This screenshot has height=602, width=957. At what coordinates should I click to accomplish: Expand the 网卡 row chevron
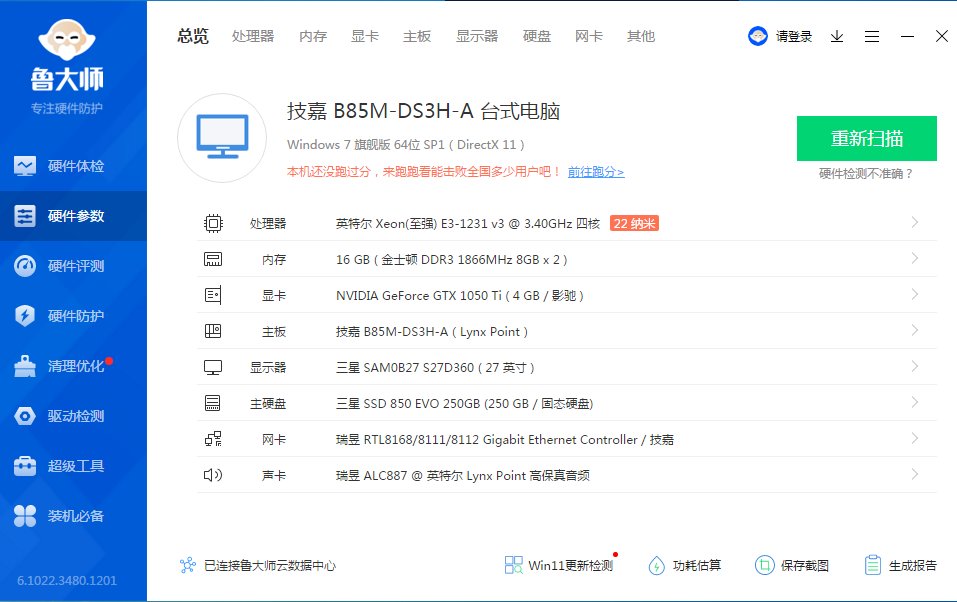[914, 438]
